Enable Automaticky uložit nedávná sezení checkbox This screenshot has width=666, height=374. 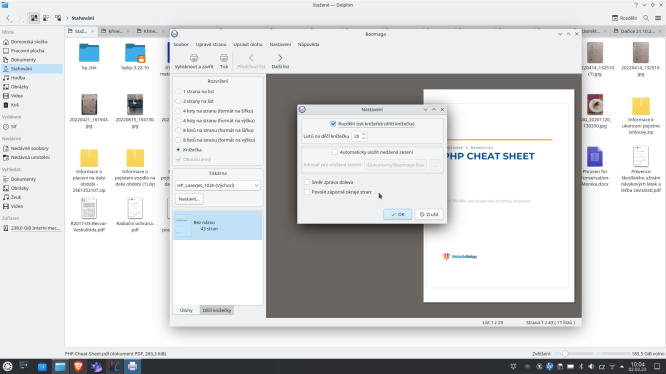pos(335,152)
